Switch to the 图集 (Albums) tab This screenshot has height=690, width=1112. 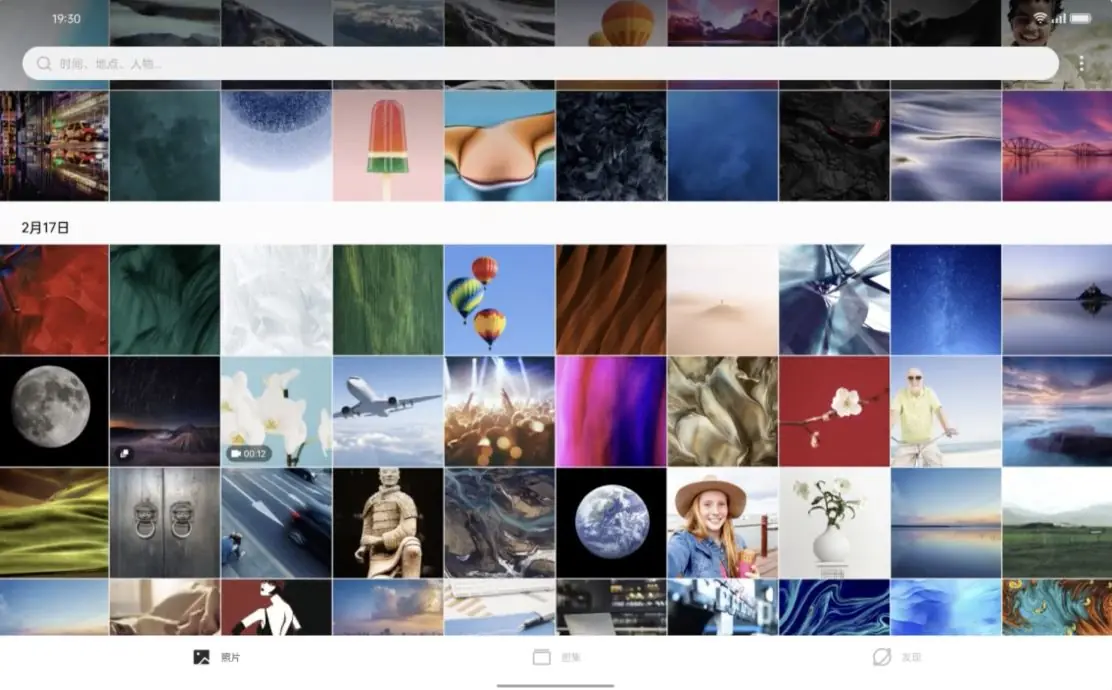point(570,658)
